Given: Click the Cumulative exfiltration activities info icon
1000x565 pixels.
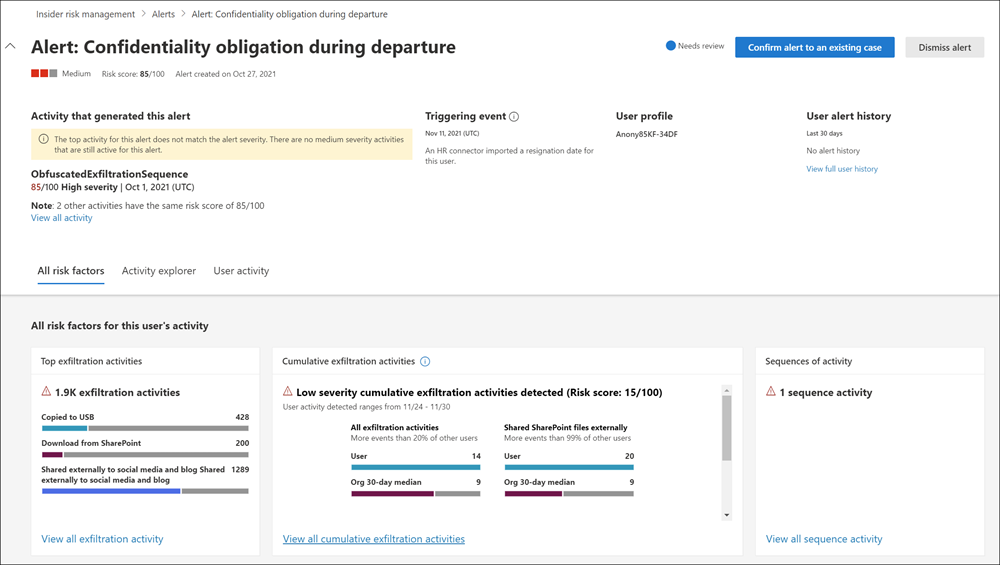Looking at the screenshot, I should coord(425,361).
